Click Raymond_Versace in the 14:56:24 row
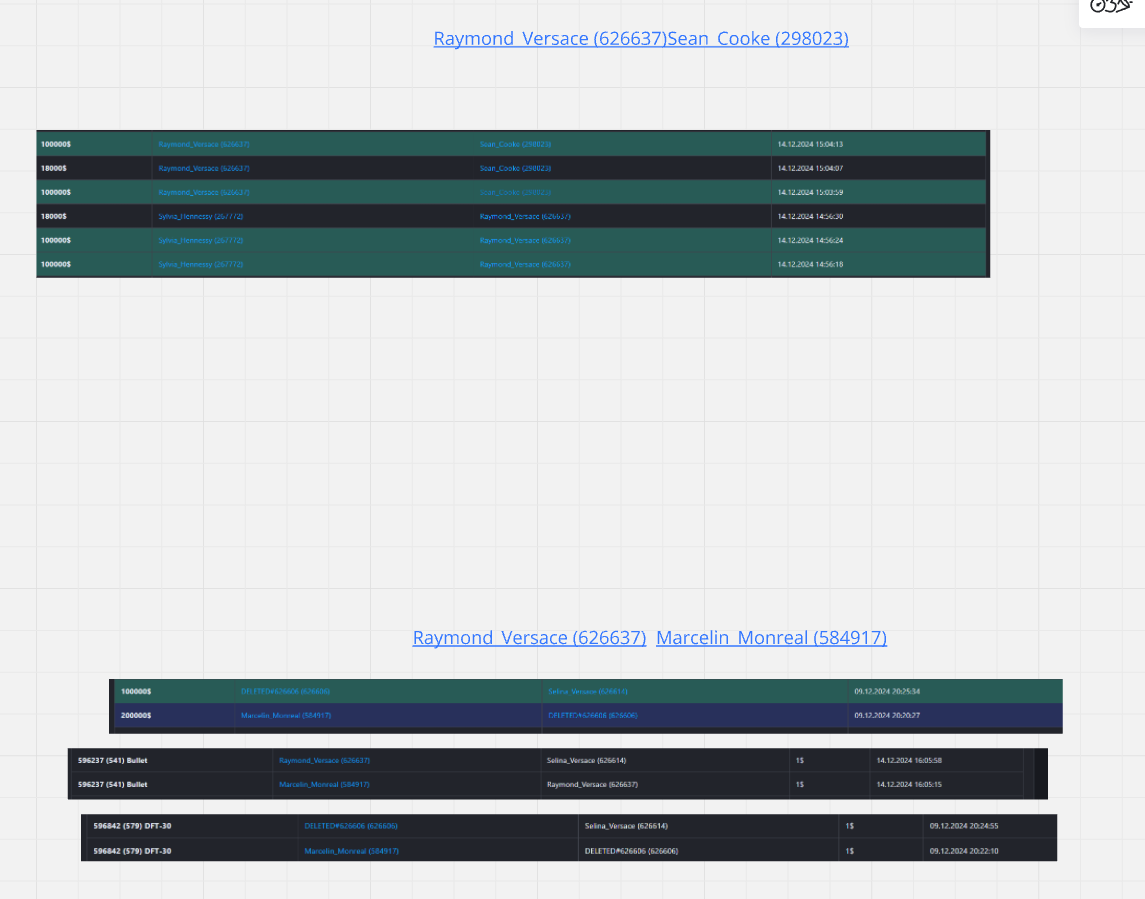 (525, 240)
